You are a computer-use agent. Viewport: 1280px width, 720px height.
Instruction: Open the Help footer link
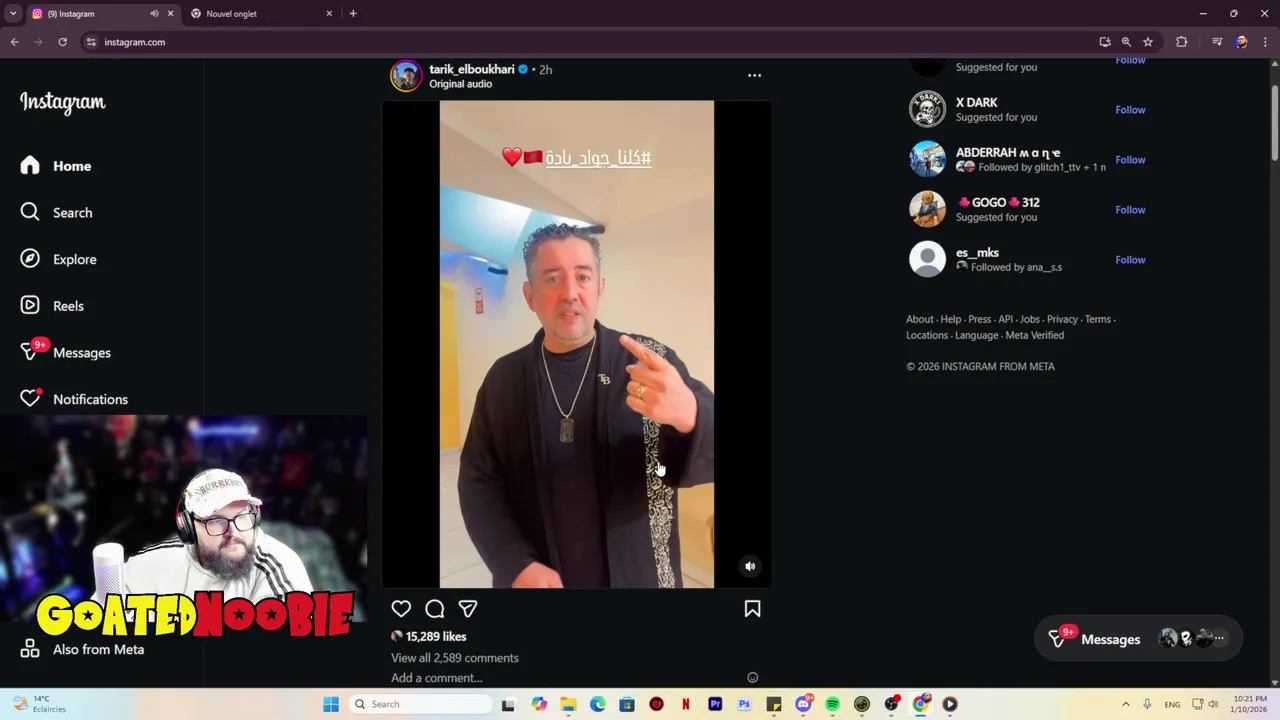[x=950, y=320]
